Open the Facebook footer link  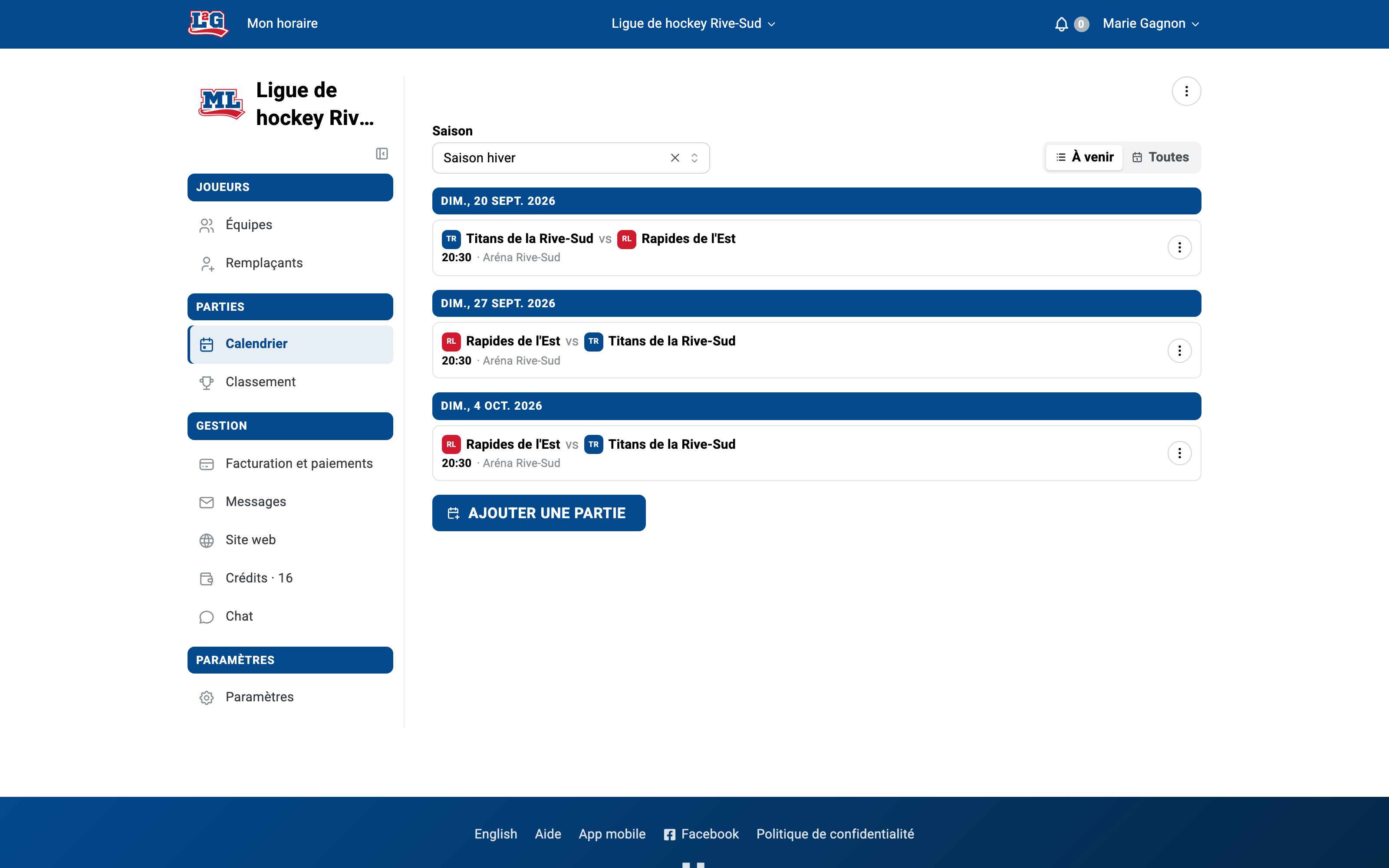click(701, 834)
